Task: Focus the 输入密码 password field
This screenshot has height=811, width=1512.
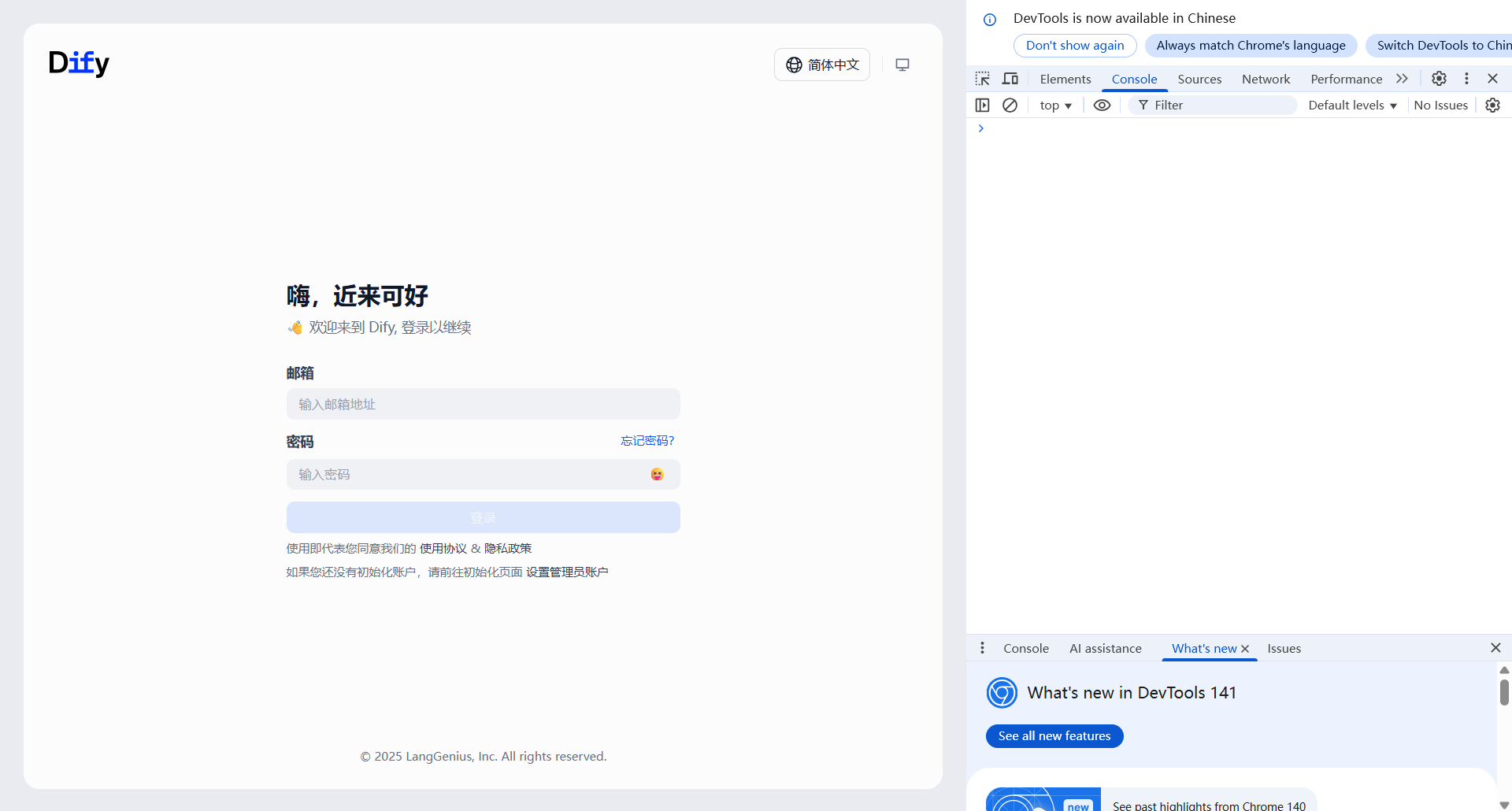Action: (484, 474)
